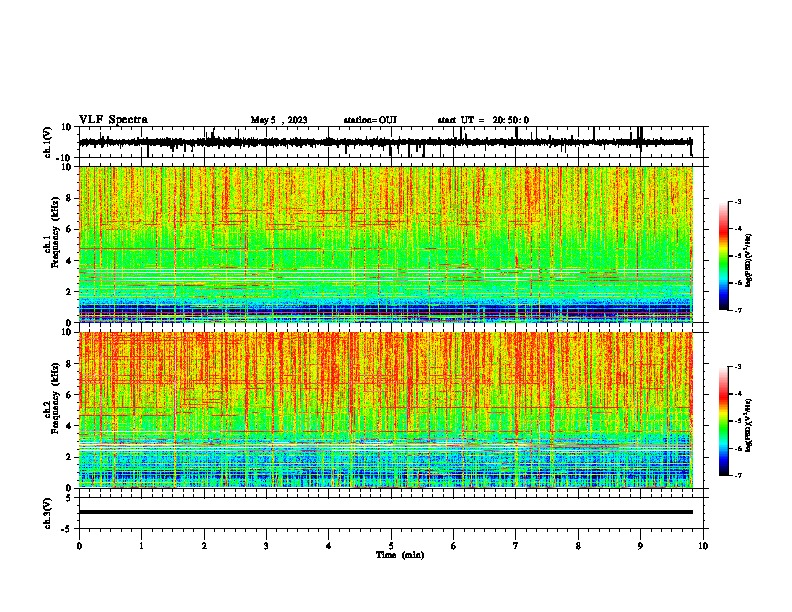Click the "station=OUI" header label

(x=370, y=120)
